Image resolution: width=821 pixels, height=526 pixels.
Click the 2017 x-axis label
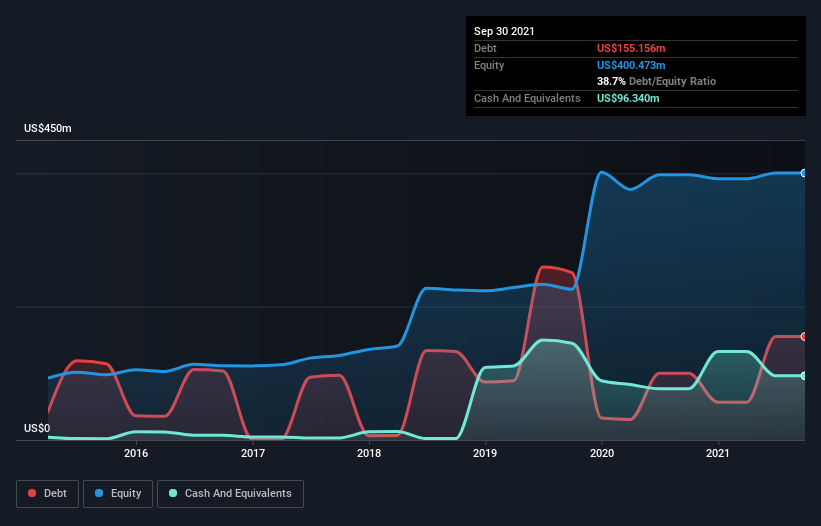tap(253, 453)
